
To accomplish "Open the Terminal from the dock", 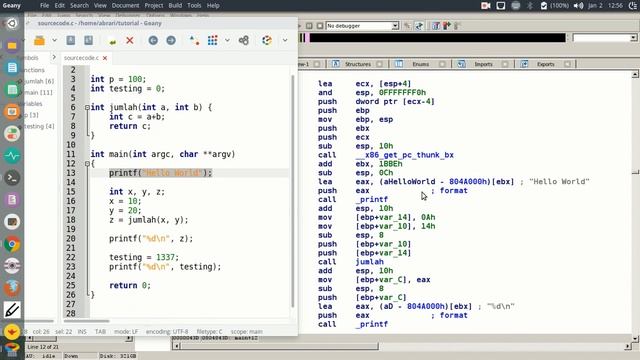I will click(x=12, y=178).
